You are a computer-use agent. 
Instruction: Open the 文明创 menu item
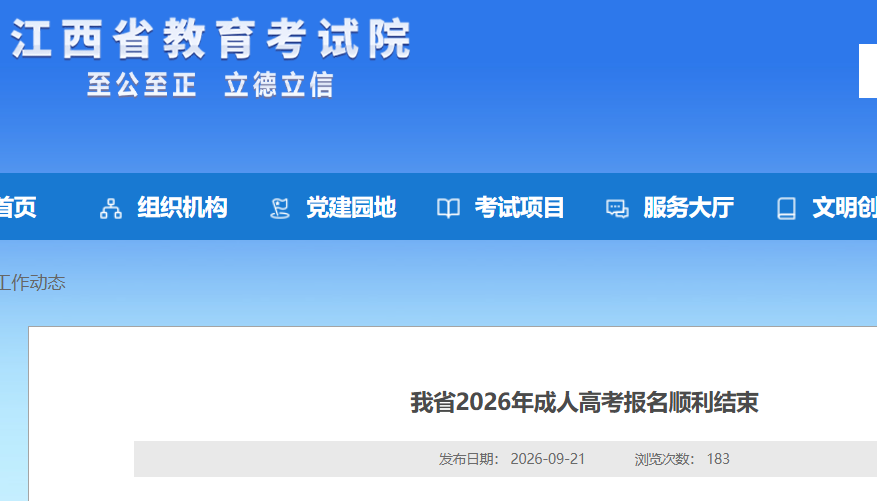point(845,207)
